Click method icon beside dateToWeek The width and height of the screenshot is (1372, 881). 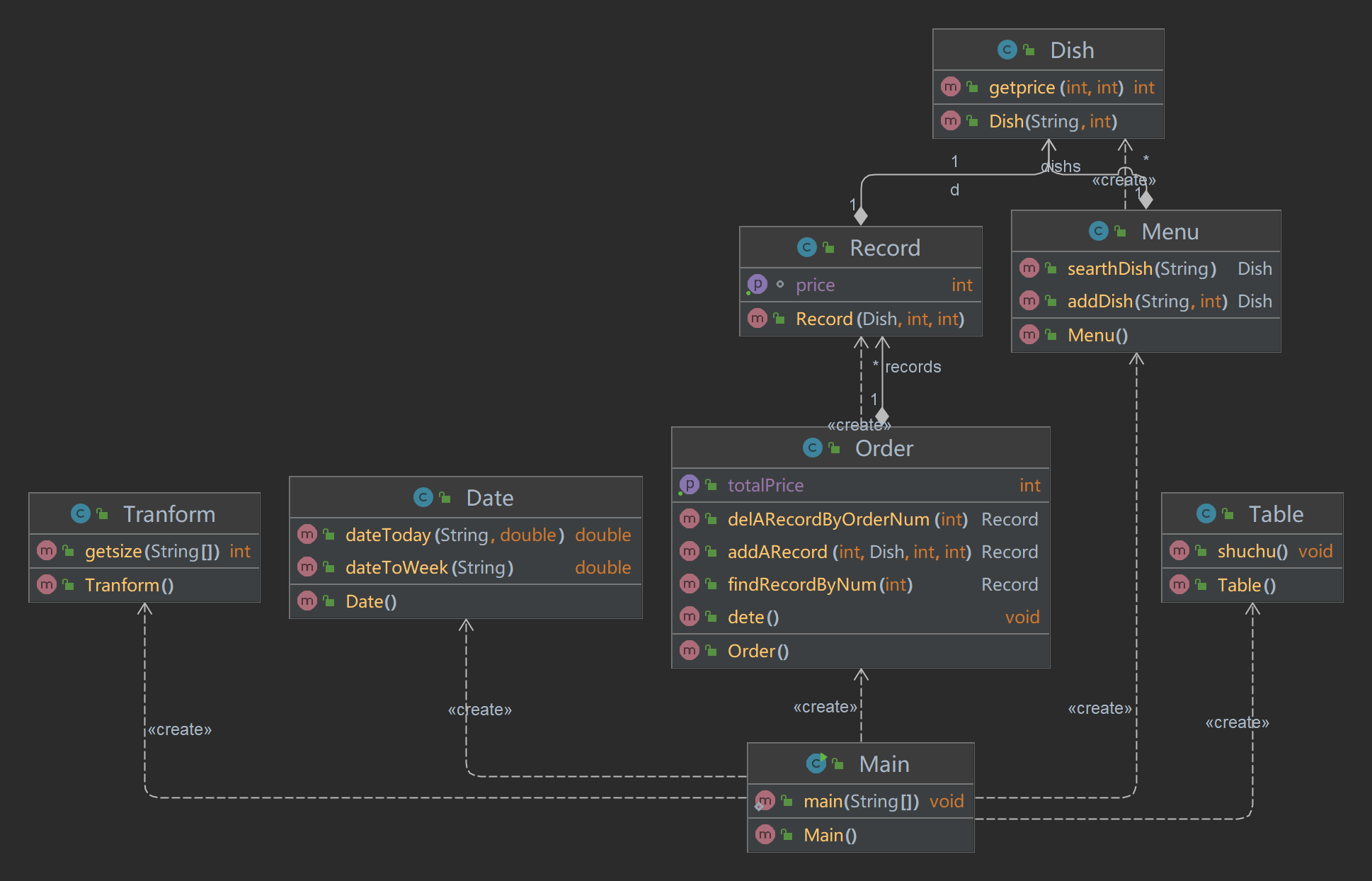click(x=307, y=567)
